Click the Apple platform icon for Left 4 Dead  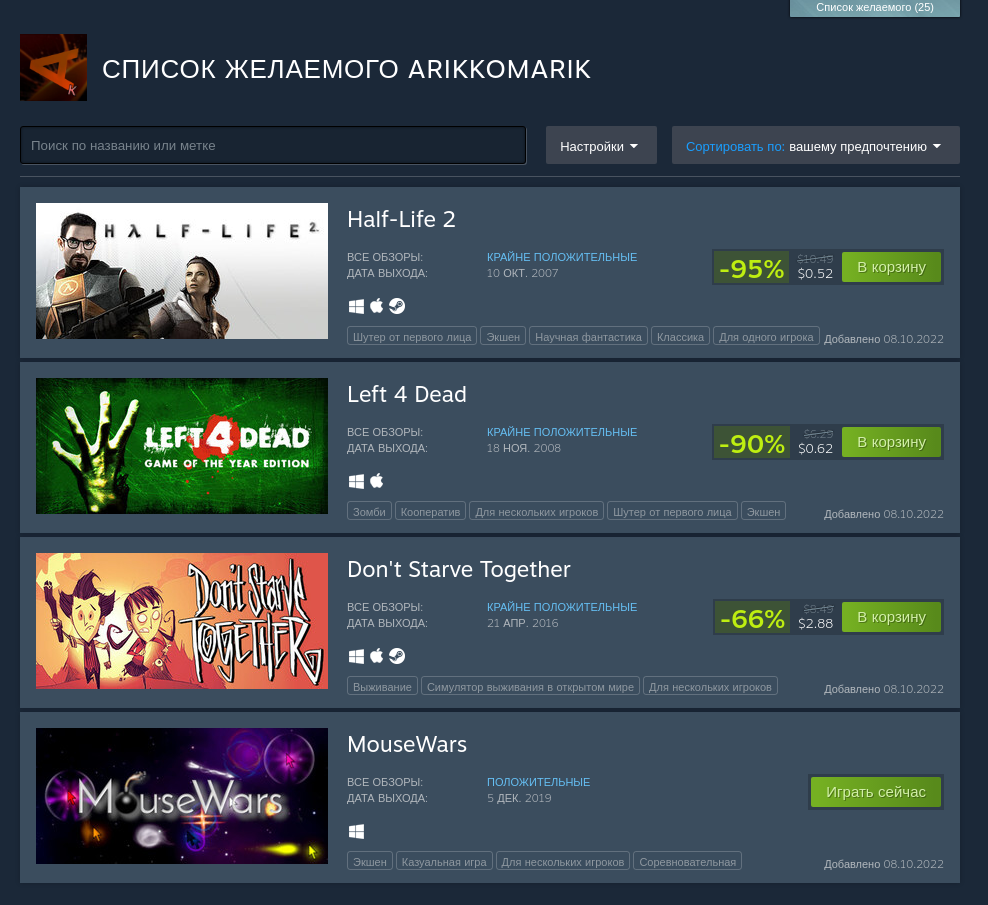click(377, 481)
